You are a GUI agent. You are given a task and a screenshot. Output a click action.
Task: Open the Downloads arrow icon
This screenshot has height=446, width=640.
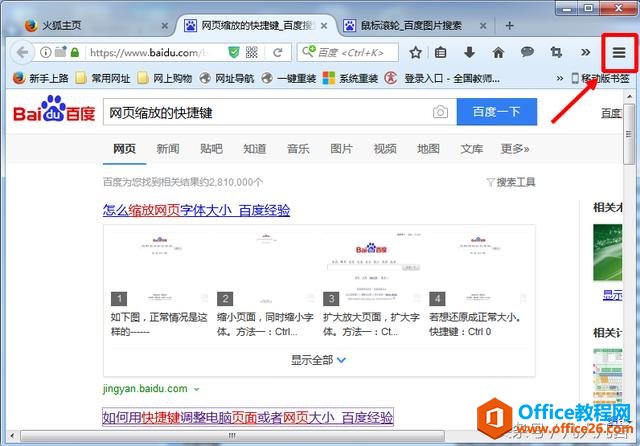pyautogui.click(x=469, y=52)
